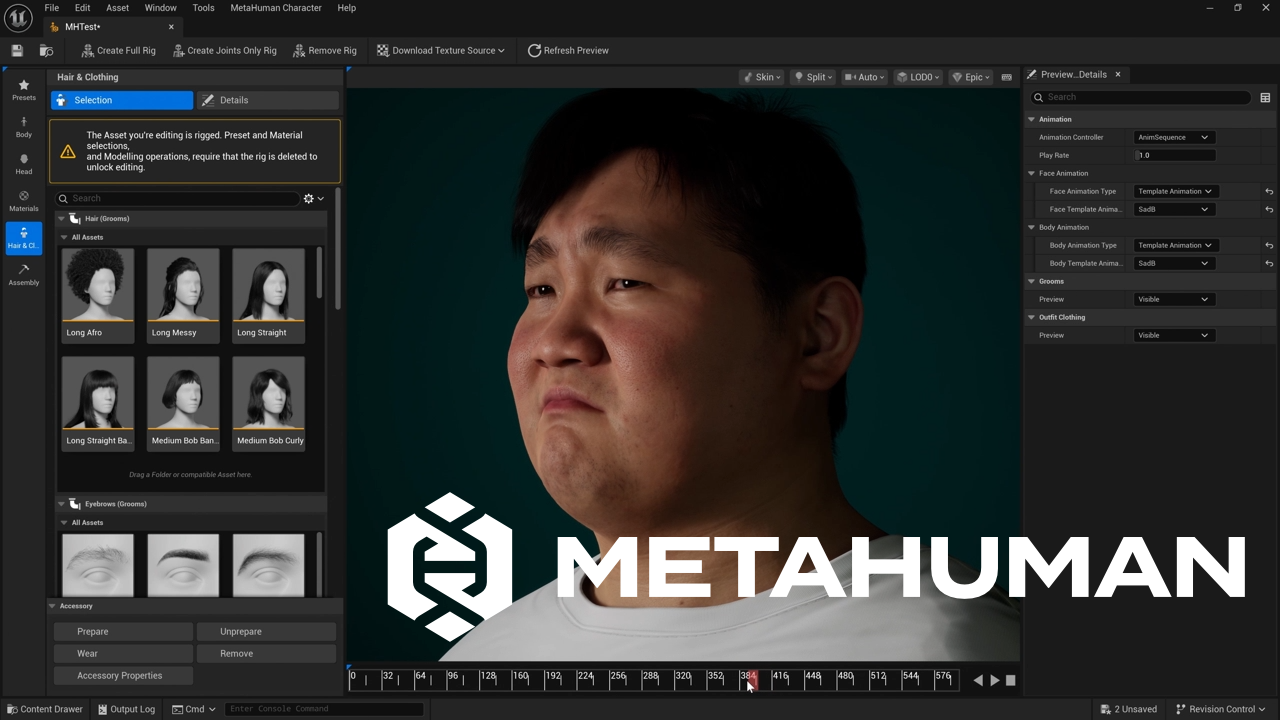Collapse the Hair (Grooms) section
This screenshot has width=1280, height=720.
(61, 218)
